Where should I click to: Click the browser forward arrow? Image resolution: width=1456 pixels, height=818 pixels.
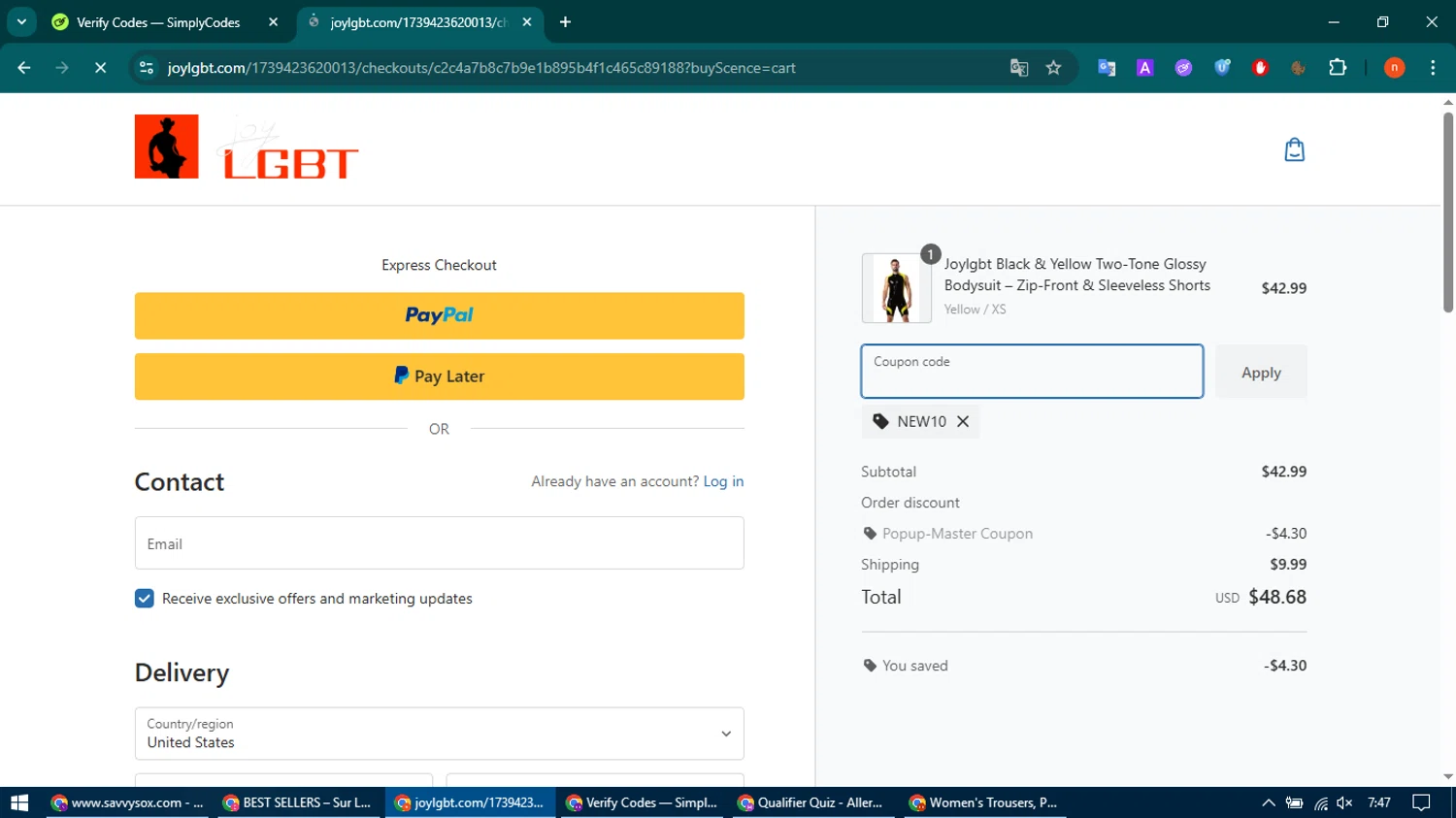pyautogui.click(x=62, y=68)
